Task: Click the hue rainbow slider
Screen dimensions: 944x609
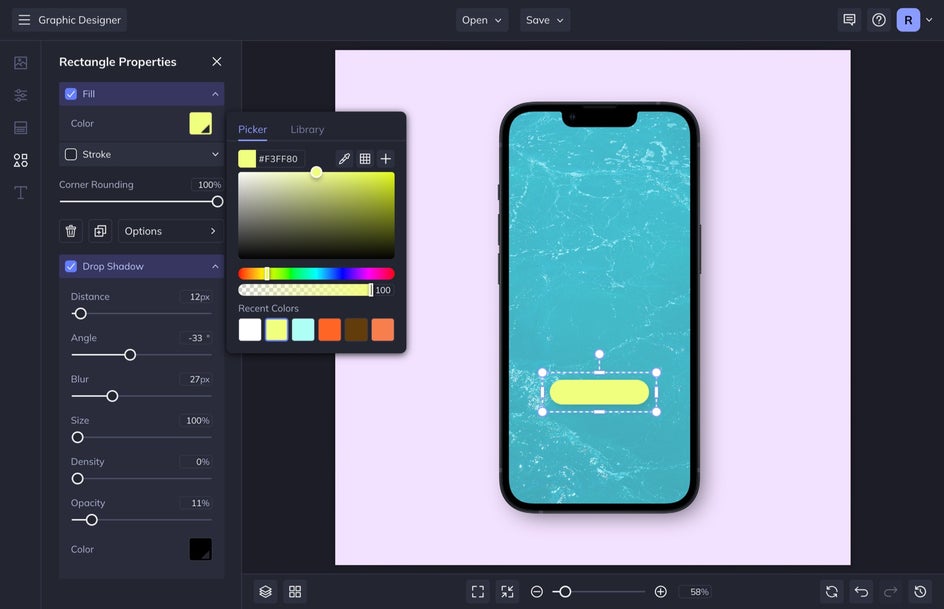Action: [316, 274]
